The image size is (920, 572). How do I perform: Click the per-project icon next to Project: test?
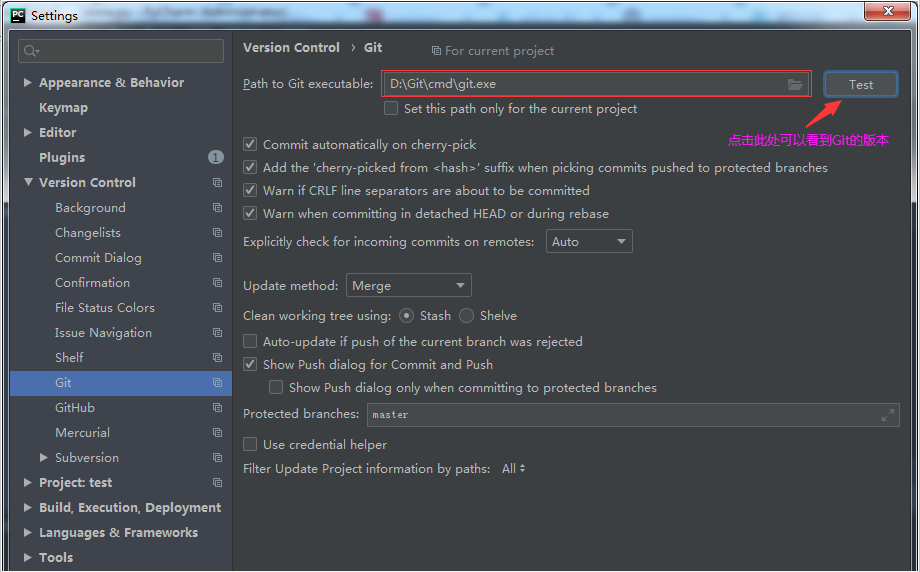tap(217, 482)
